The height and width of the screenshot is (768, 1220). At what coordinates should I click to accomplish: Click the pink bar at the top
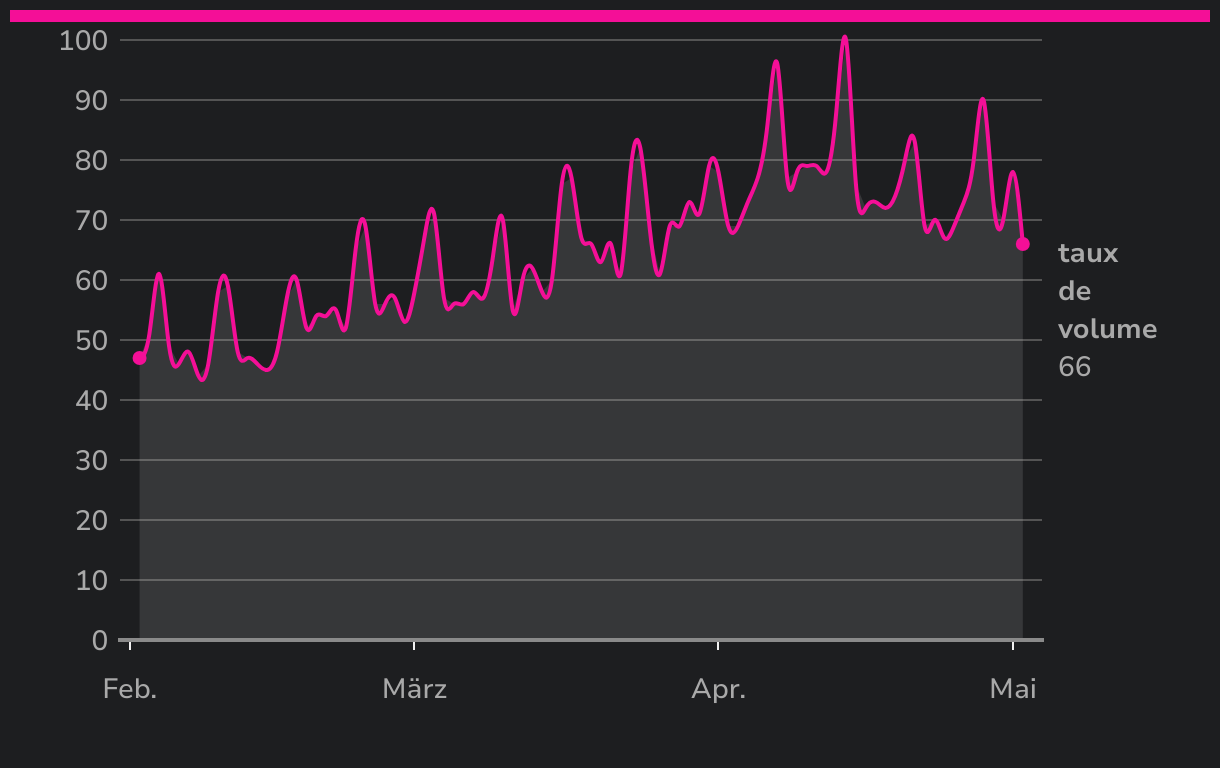coord(610,16)
